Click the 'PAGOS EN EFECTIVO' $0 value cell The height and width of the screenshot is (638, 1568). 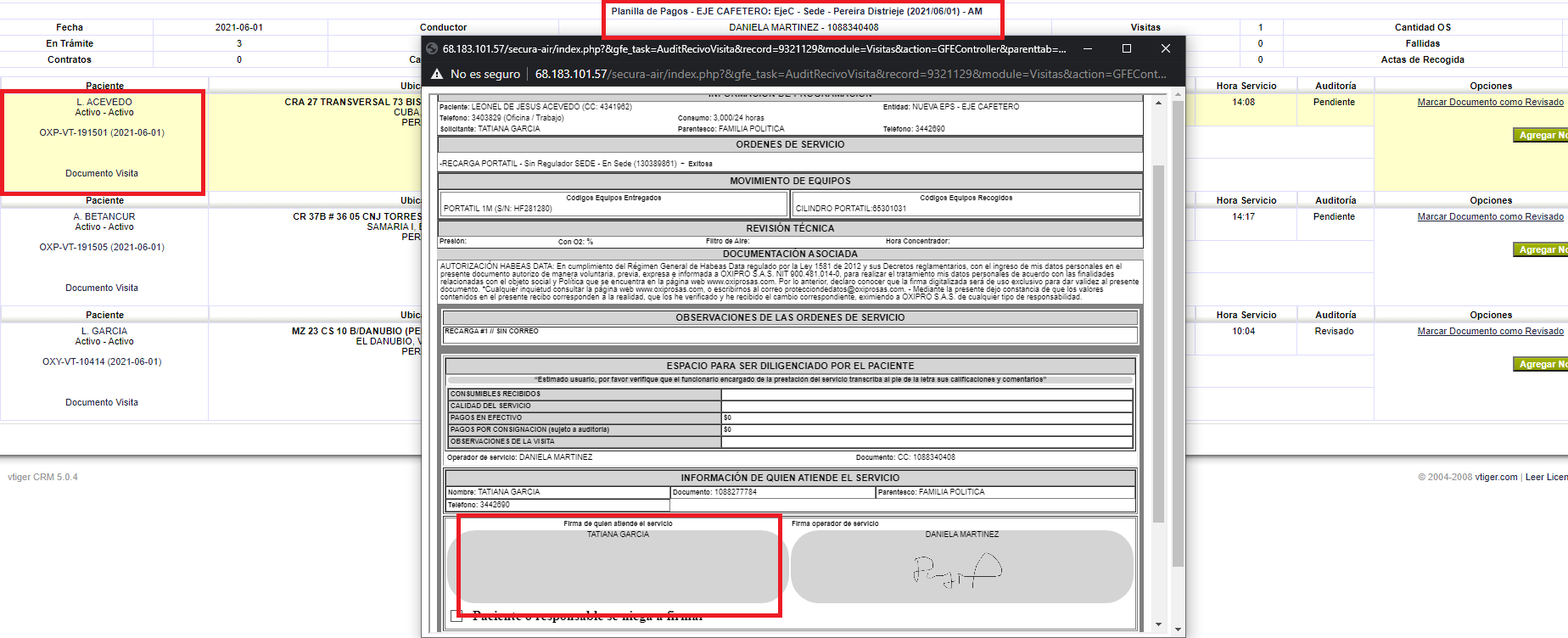[x=927, y=417]
